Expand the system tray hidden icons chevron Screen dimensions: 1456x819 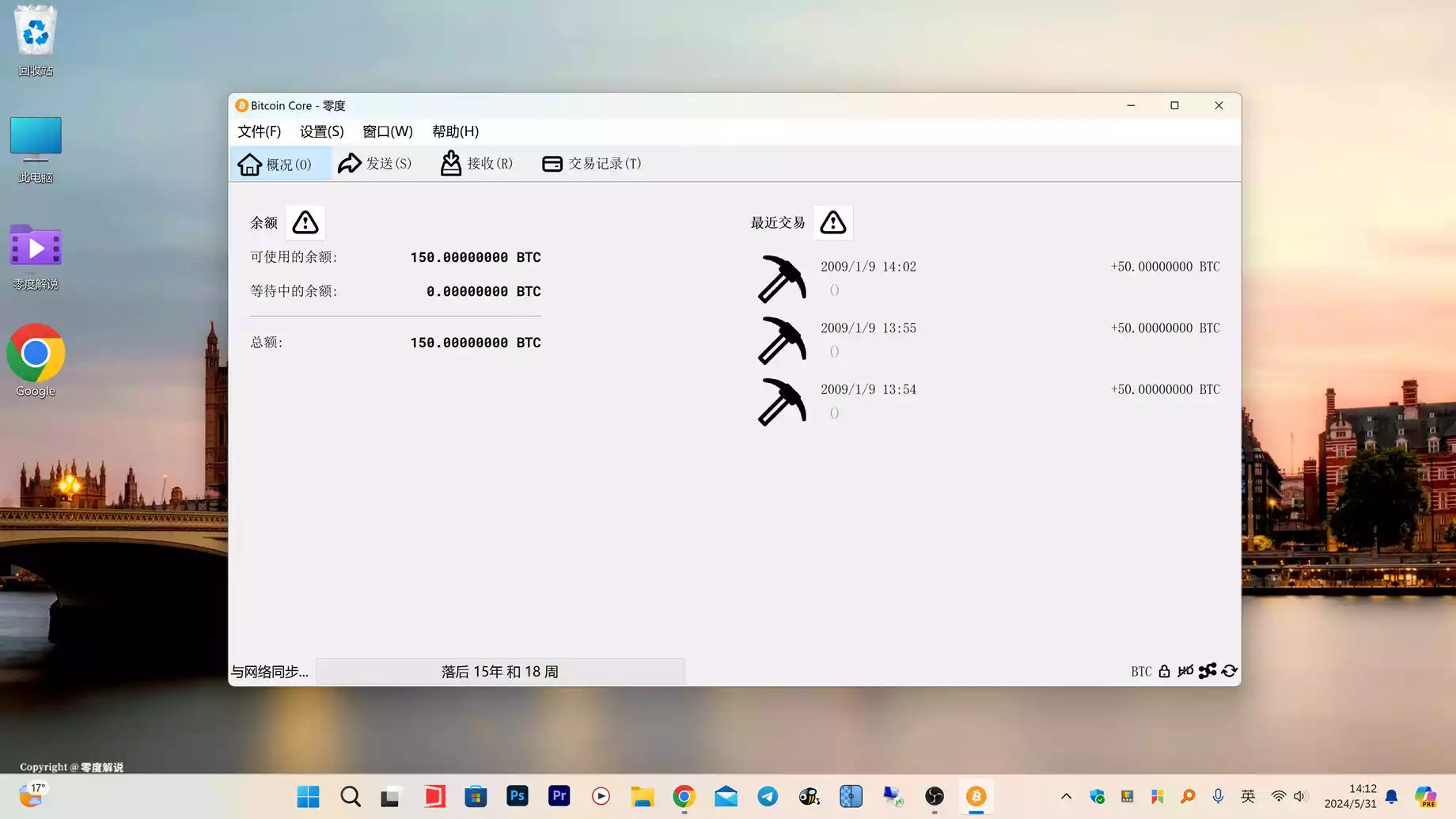pyautogui.click(x=1066, y=796)
